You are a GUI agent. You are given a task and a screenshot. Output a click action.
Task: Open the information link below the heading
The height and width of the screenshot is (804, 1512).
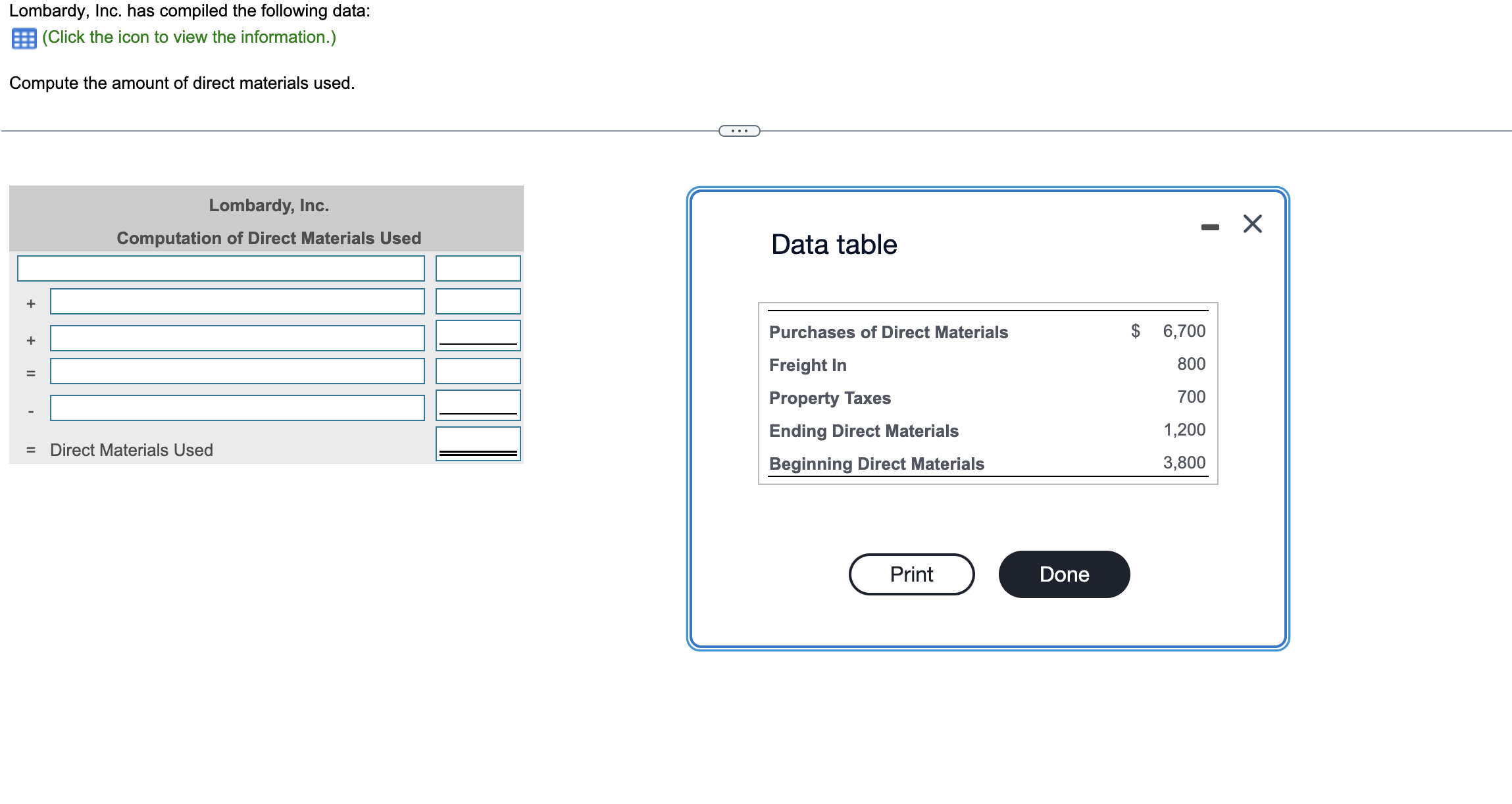coord(188,38)
